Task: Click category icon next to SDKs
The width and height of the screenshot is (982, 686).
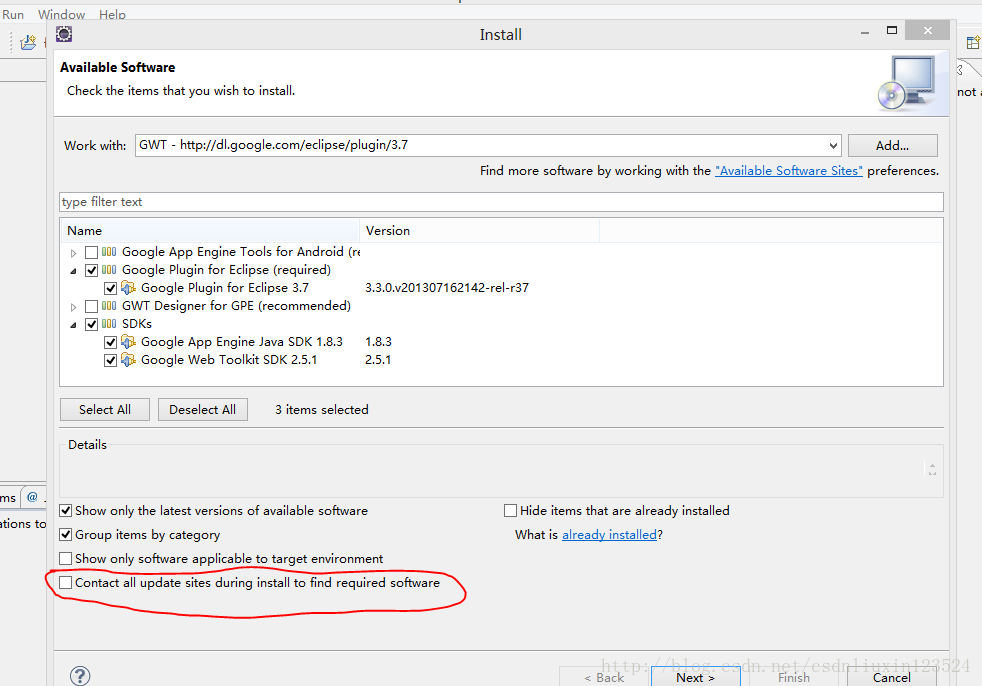Action: [109, 324]
